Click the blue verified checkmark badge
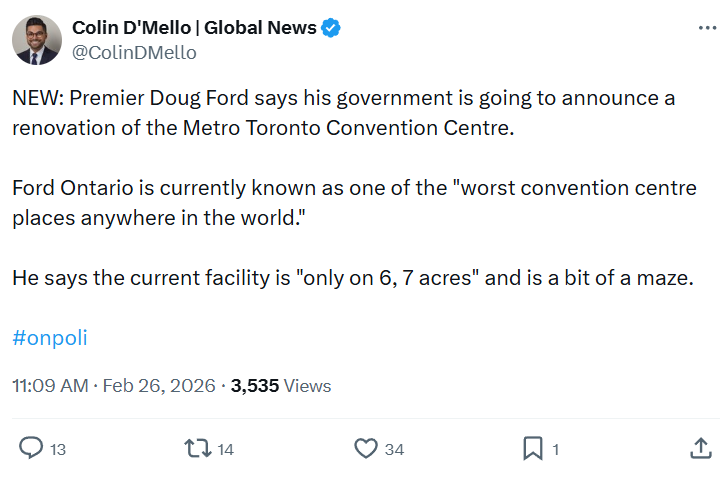Image resolution: width=727 pixels, height=477 pixels. point(331,28)
